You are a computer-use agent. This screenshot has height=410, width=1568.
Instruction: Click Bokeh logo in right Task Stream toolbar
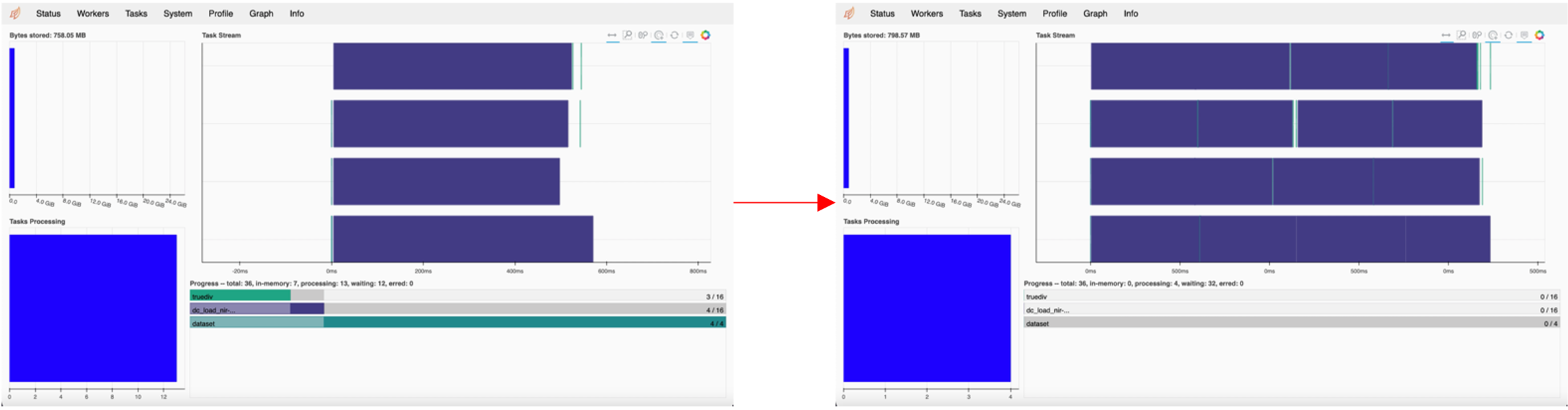1539,35
